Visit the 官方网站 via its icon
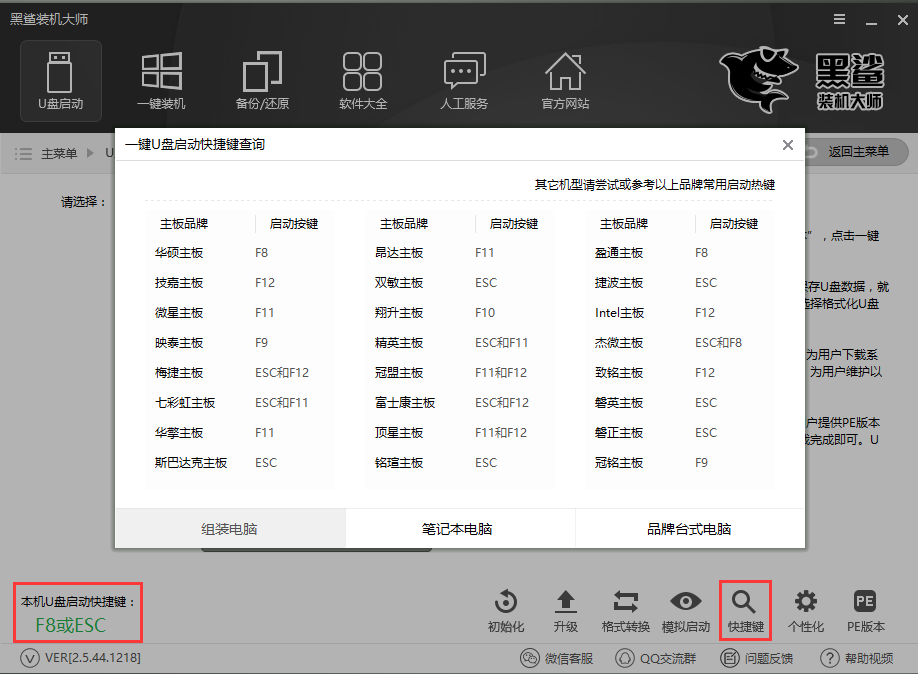Viewport: 918px width, 674px height. 564,80
